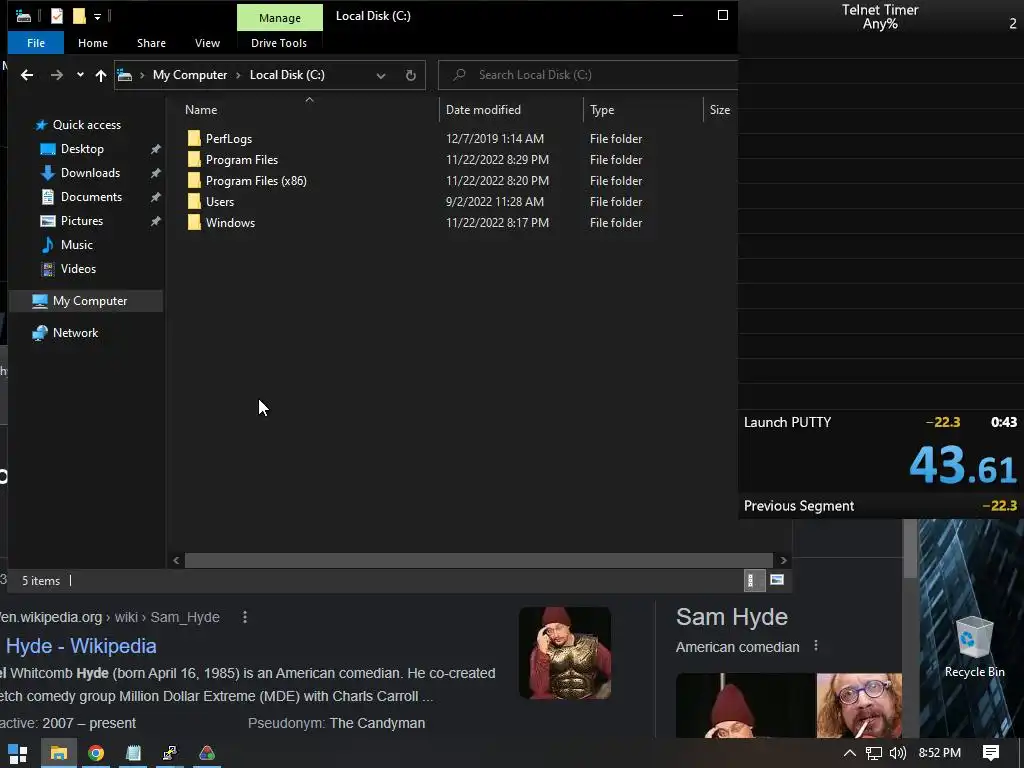Click the 12/7/2019 1:14 AM date cell
Screen dimensions: 1024x768
[495, 138]
